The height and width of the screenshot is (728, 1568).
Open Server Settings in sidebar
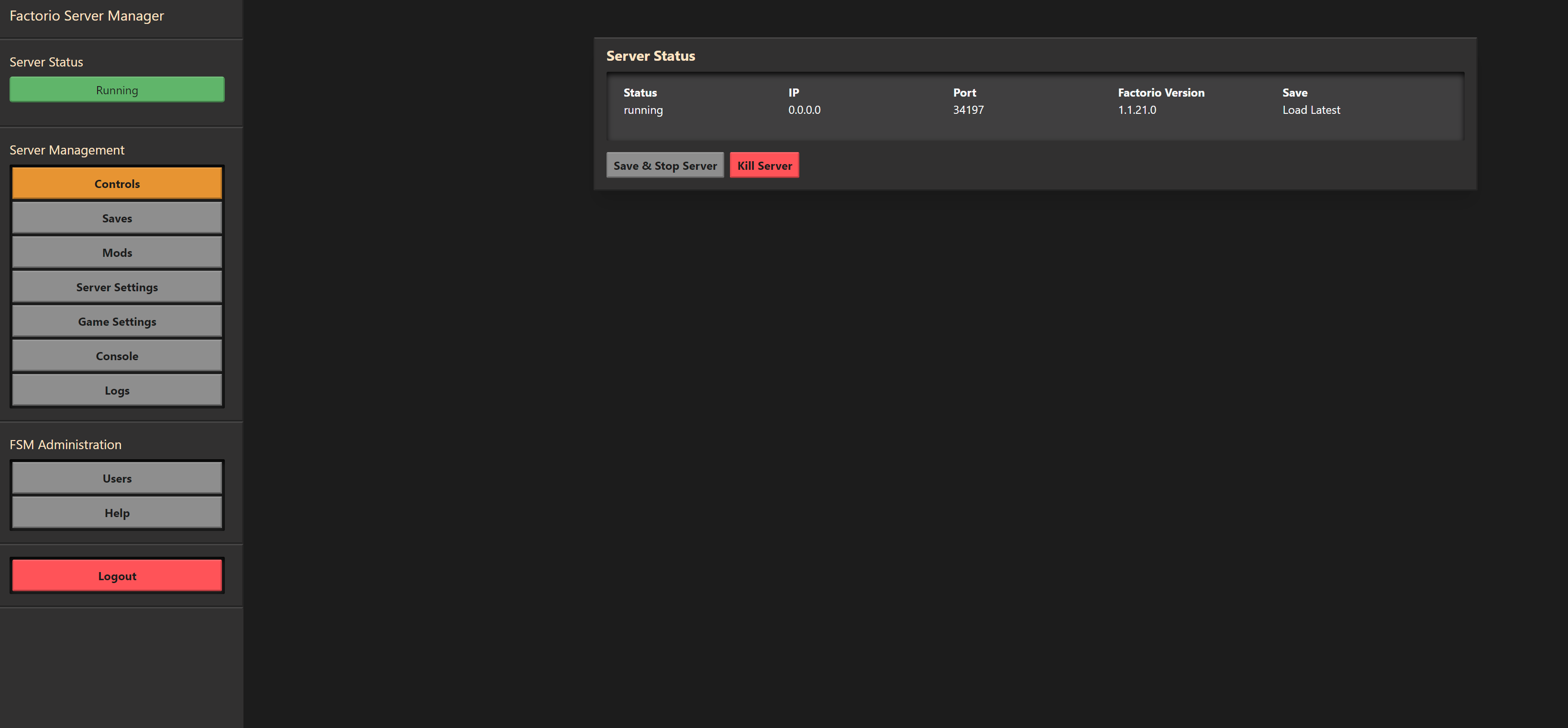(117, 287)
